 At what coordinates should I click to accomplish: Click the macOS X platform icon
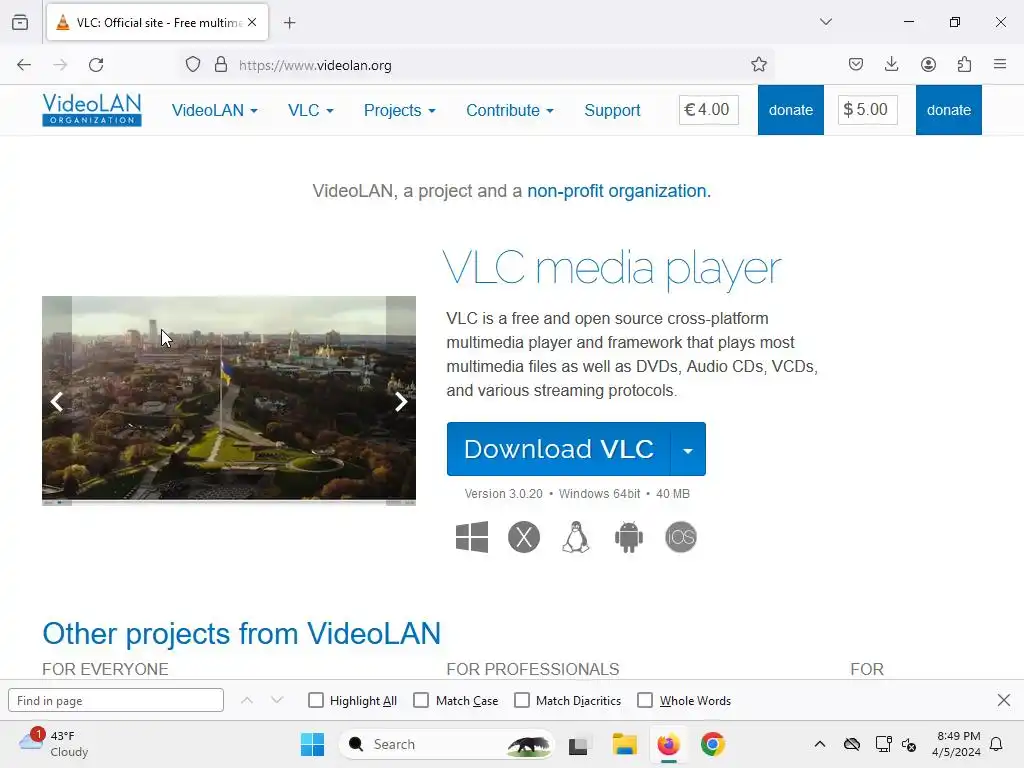[524, 537]
